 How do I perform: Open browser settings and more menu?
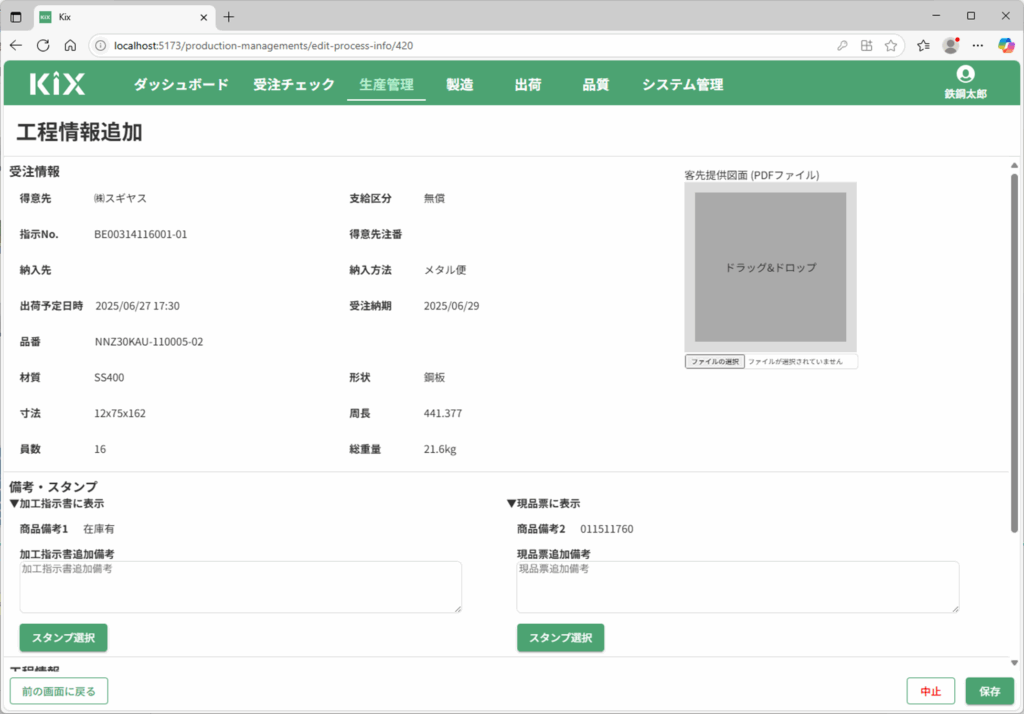click(978, 46)
